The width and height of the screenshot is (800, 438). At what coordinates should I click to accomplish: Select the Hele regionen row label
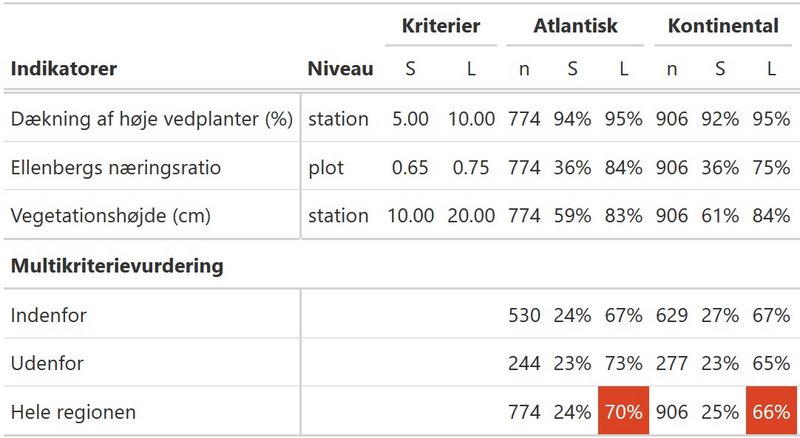[x=73, y=412]
